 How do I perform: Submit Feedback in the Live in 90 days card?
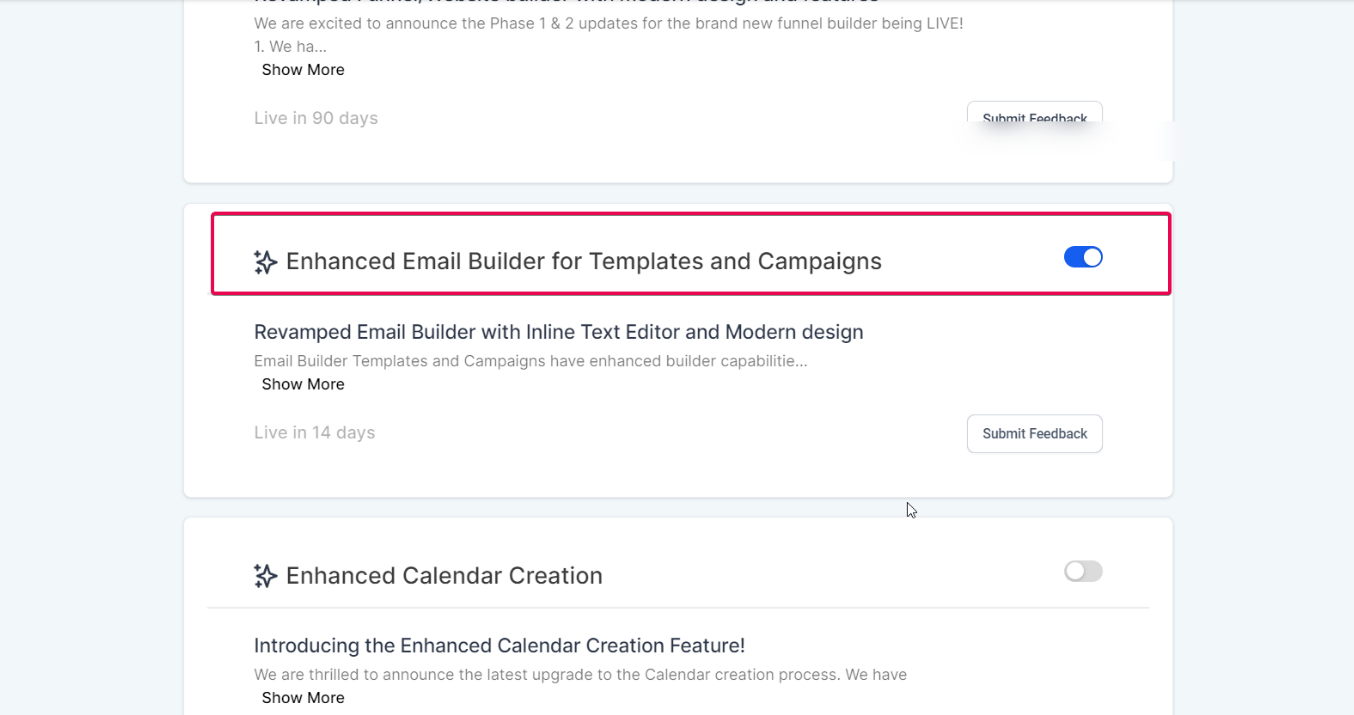coord(1035,113)
